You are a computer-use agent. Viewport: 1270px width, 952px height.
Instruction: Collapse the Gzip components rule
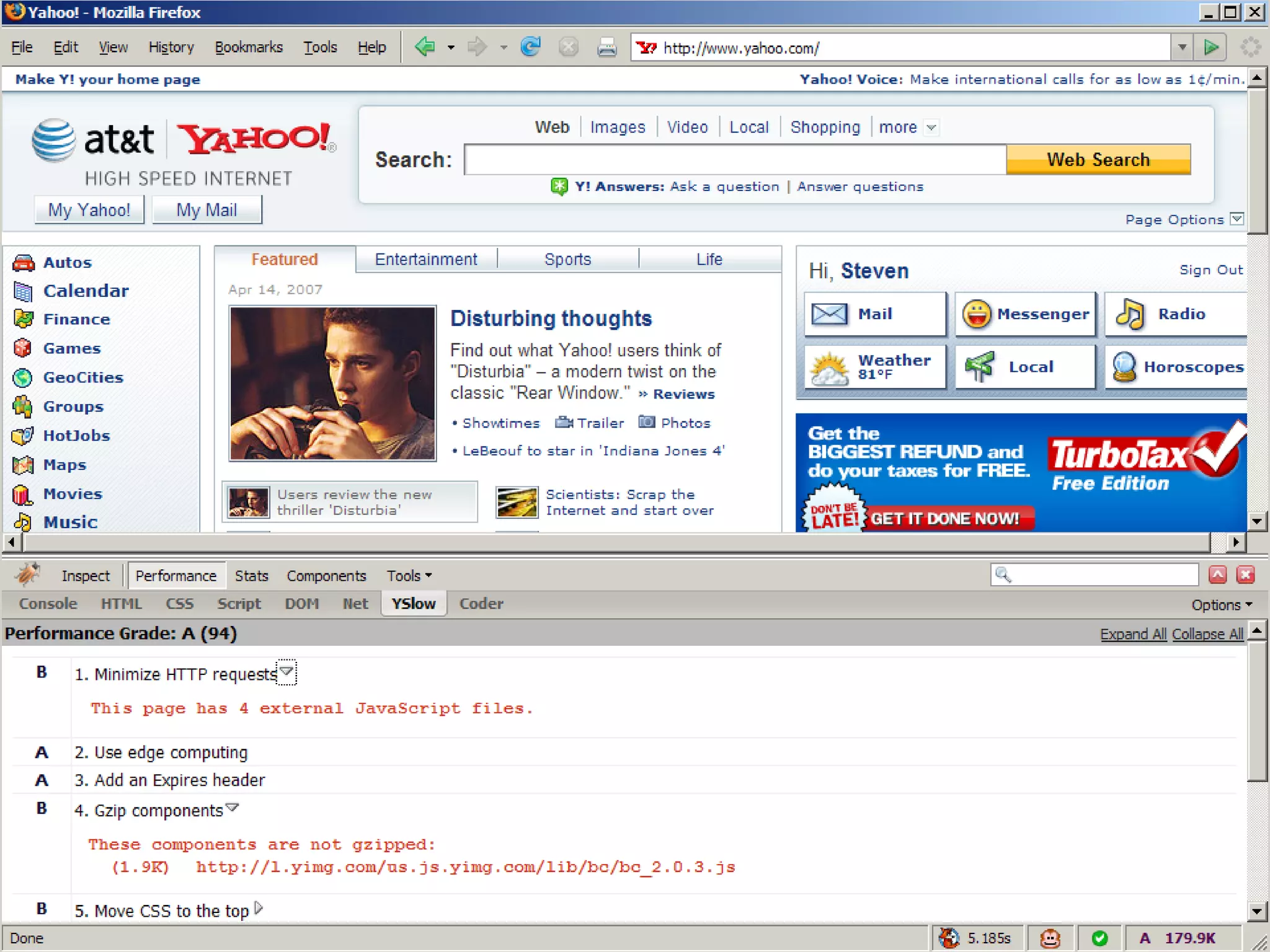pyautogui.click(x=232, y=808)
